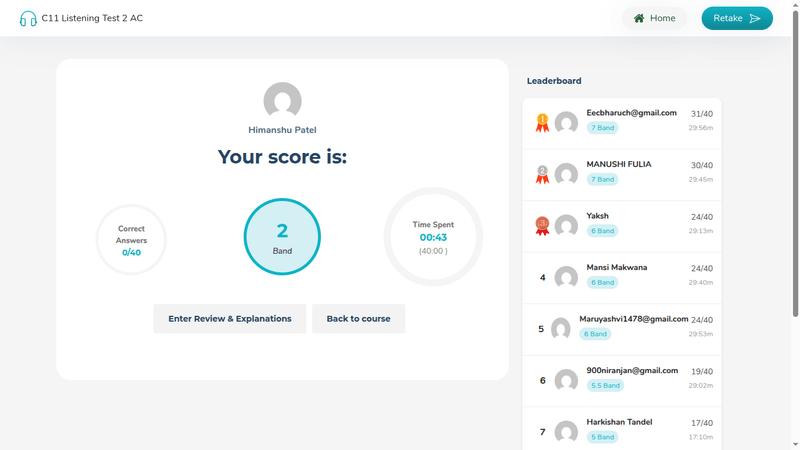Click 7 Band badge under Eecbharuch@gmail.com
The image size is (800, 450).
pyautogui.click(x=603, y=128)
